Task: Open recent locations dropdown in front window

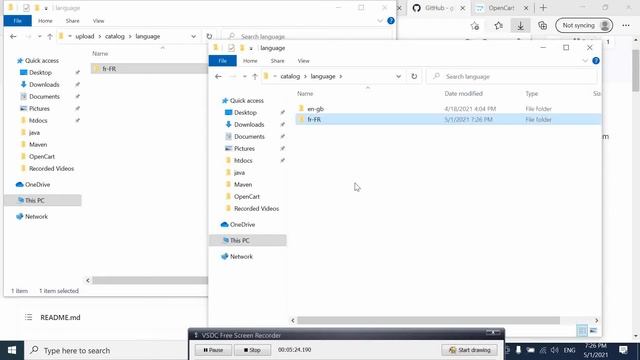Action: point(244,76)
